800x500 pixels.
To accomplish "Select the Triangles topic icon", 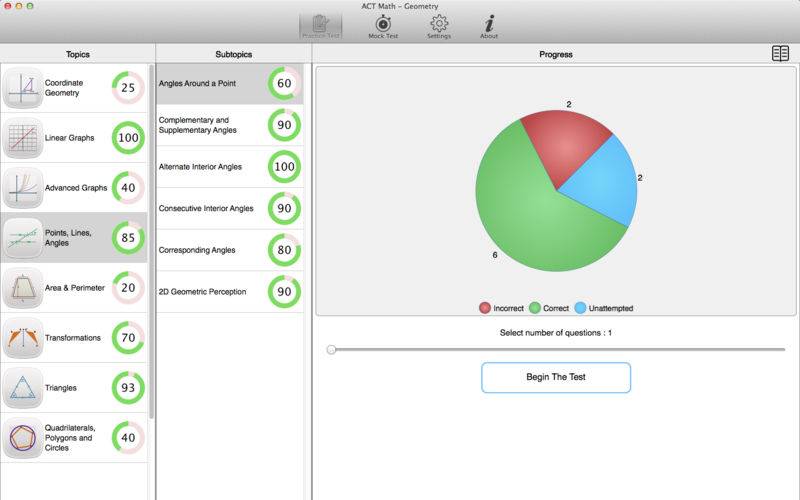I will point(22,388).
